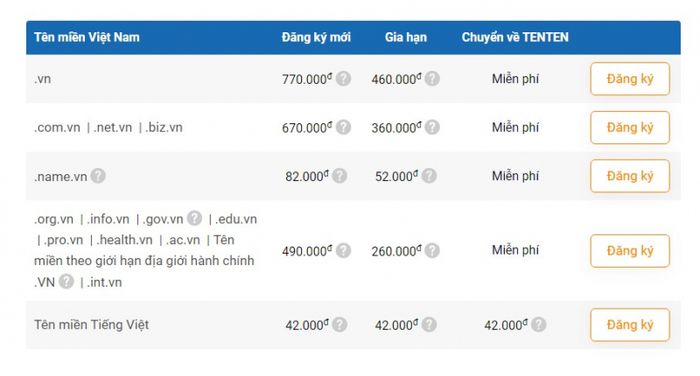Viewport: 700px width, 376px height.
Task: Click the Chuyển về TENTEN column header
Action: pos(515,38)
